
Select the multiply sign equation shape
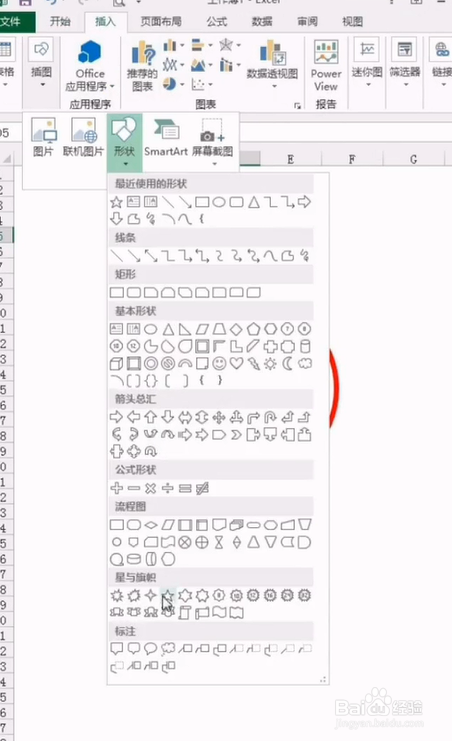pyautogui.click(x=151, y=488)
